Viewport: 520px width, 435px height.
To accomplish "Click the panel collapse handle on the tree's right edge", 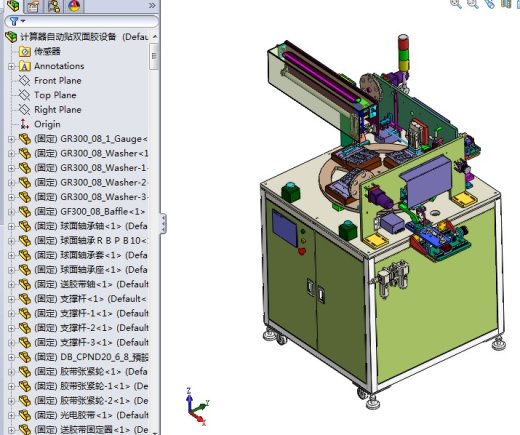I will 163,224.
